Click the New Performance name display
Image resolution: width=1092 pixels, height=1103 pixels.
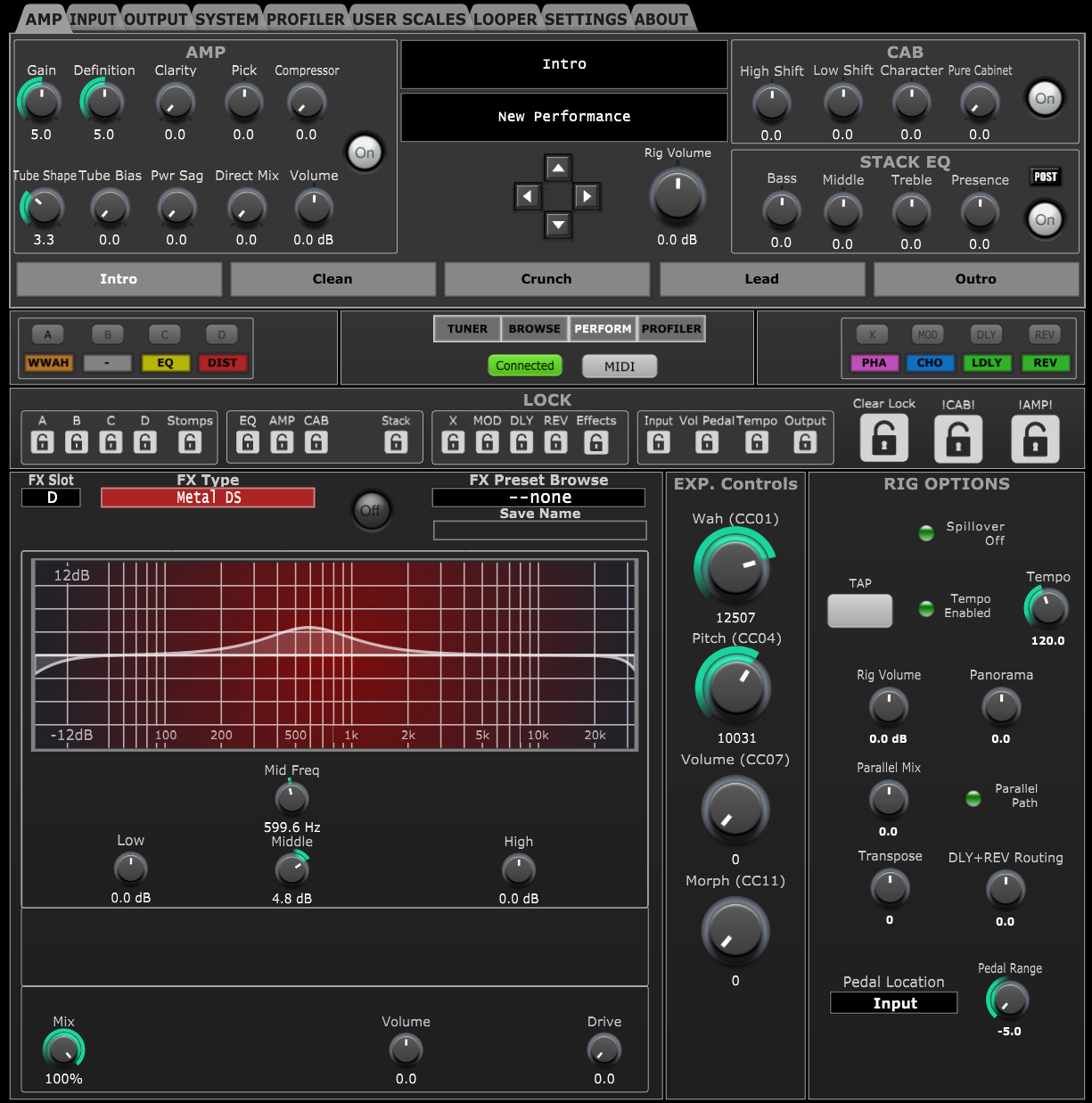click(564, 117)
